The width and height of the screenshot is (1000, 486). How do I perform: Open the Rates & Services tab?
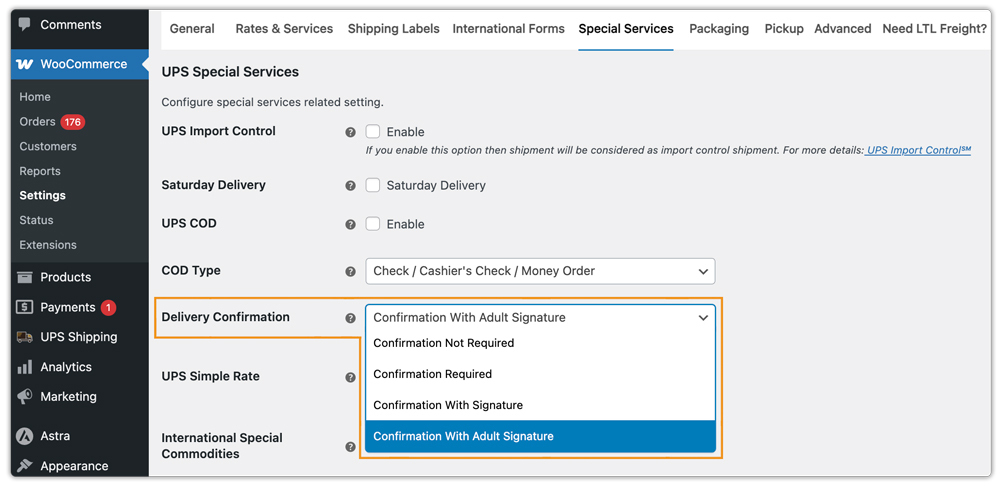284,29
